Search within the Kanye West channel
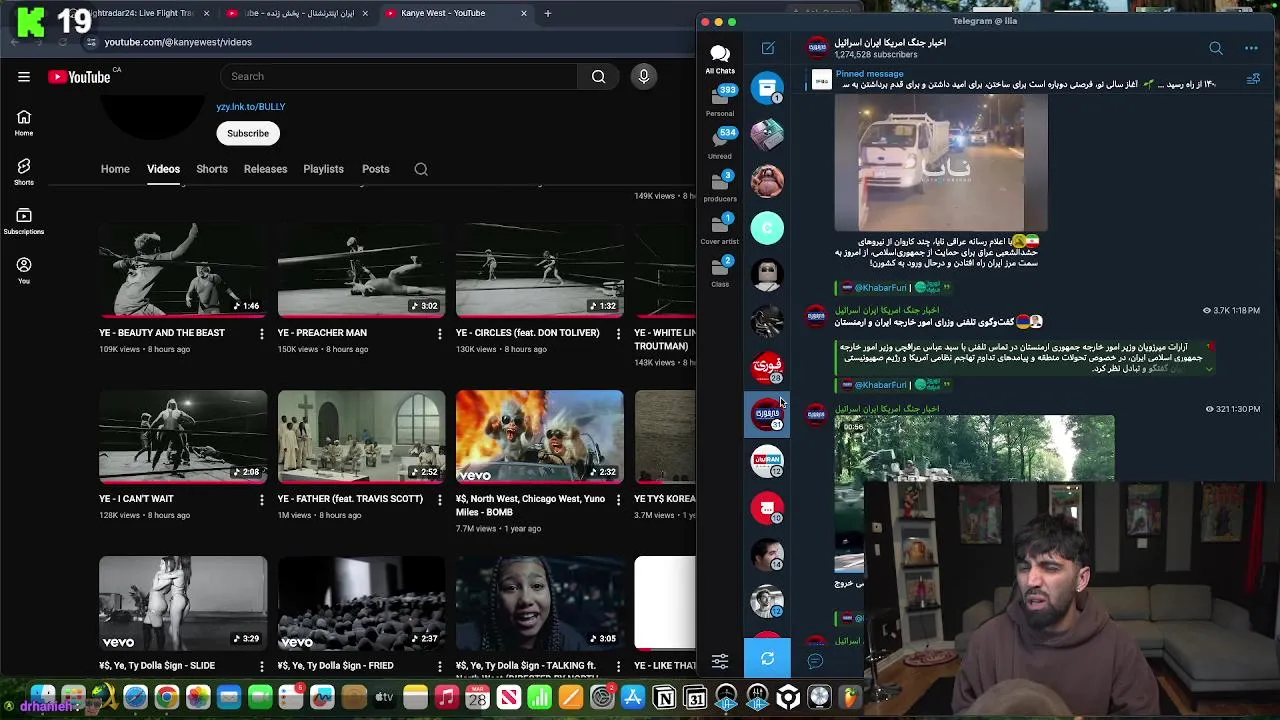The height and width of the screenshot is (720, 1280). (421, 169)
